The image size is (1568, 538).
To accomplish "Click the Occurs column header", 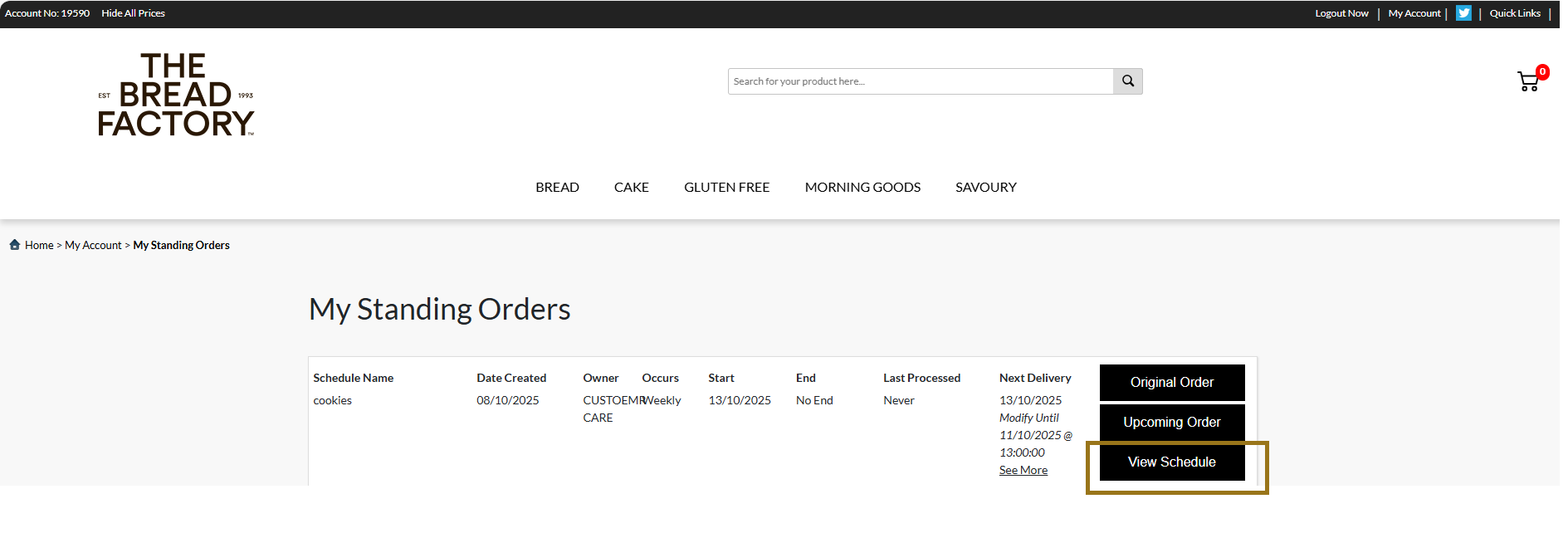I will (x=660, y=378).
